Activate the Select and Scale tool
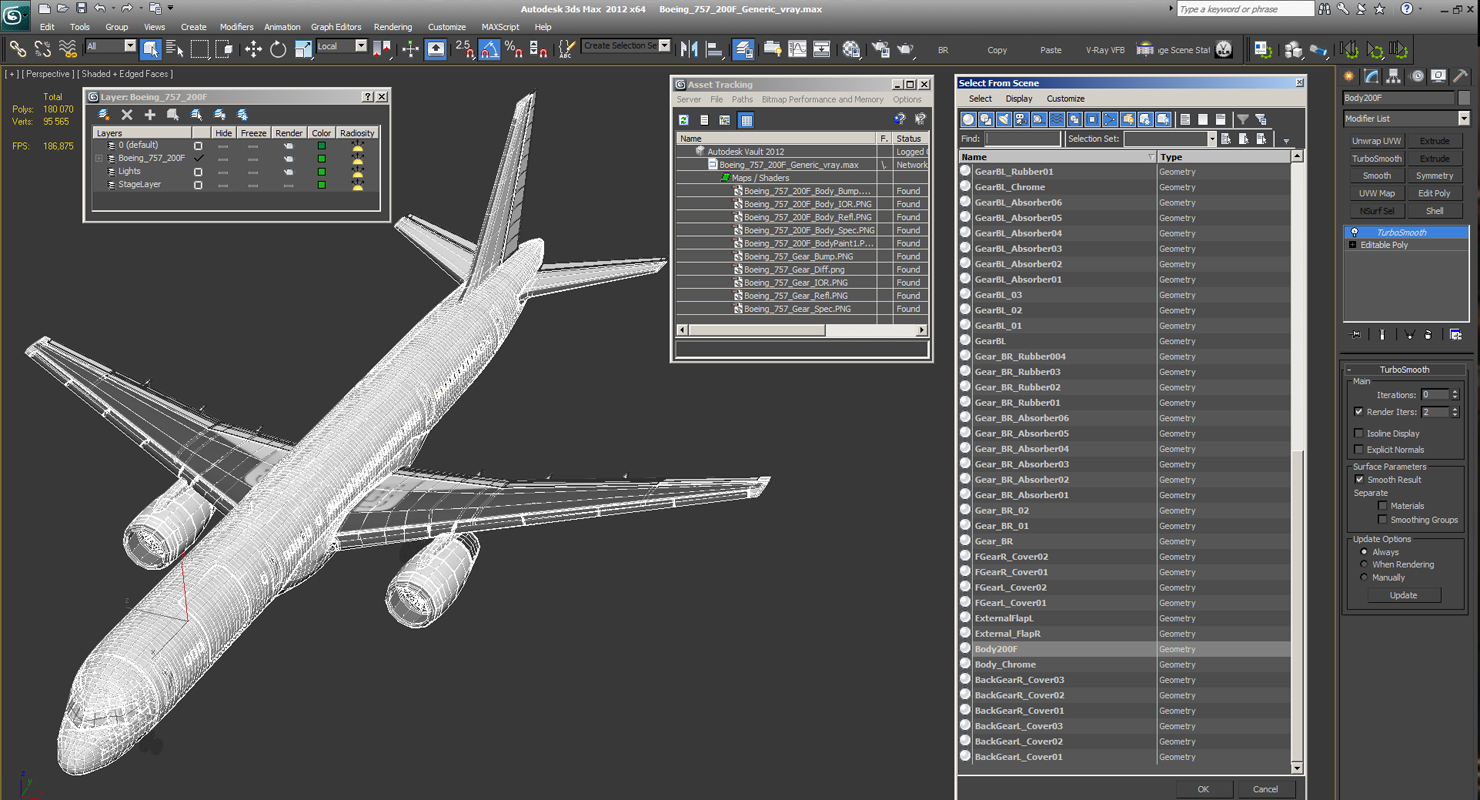Screen dimensions: 1480x800 point(303,48)
